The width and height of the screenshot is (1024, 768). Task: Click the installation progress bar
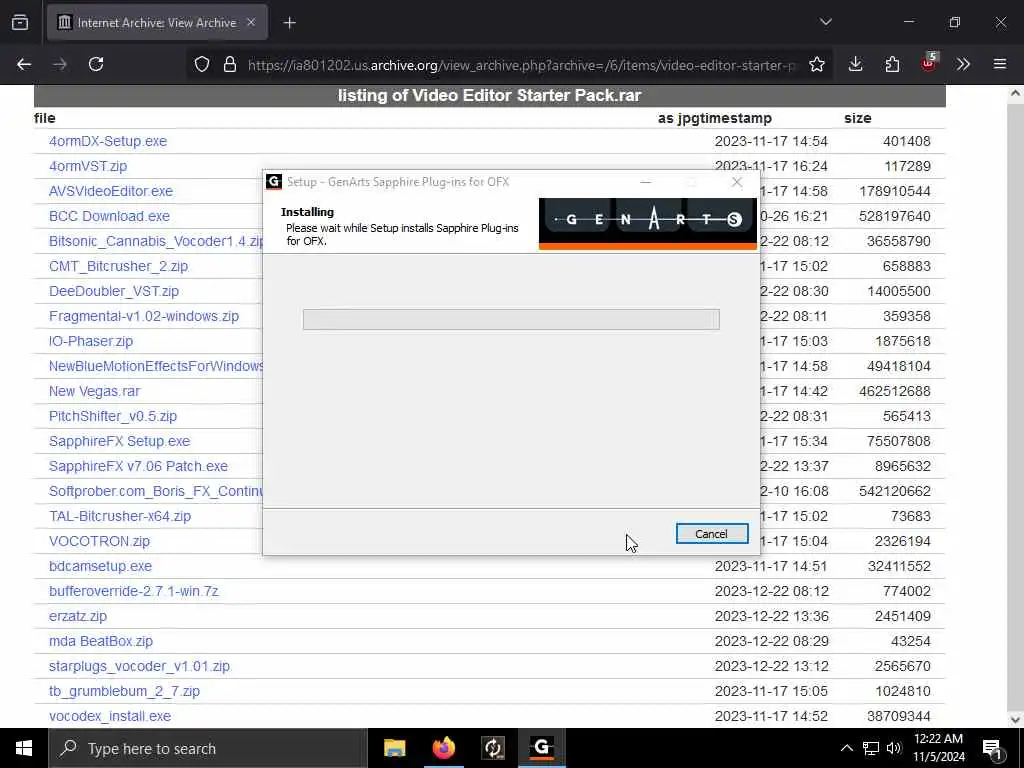tap(511, 319)
